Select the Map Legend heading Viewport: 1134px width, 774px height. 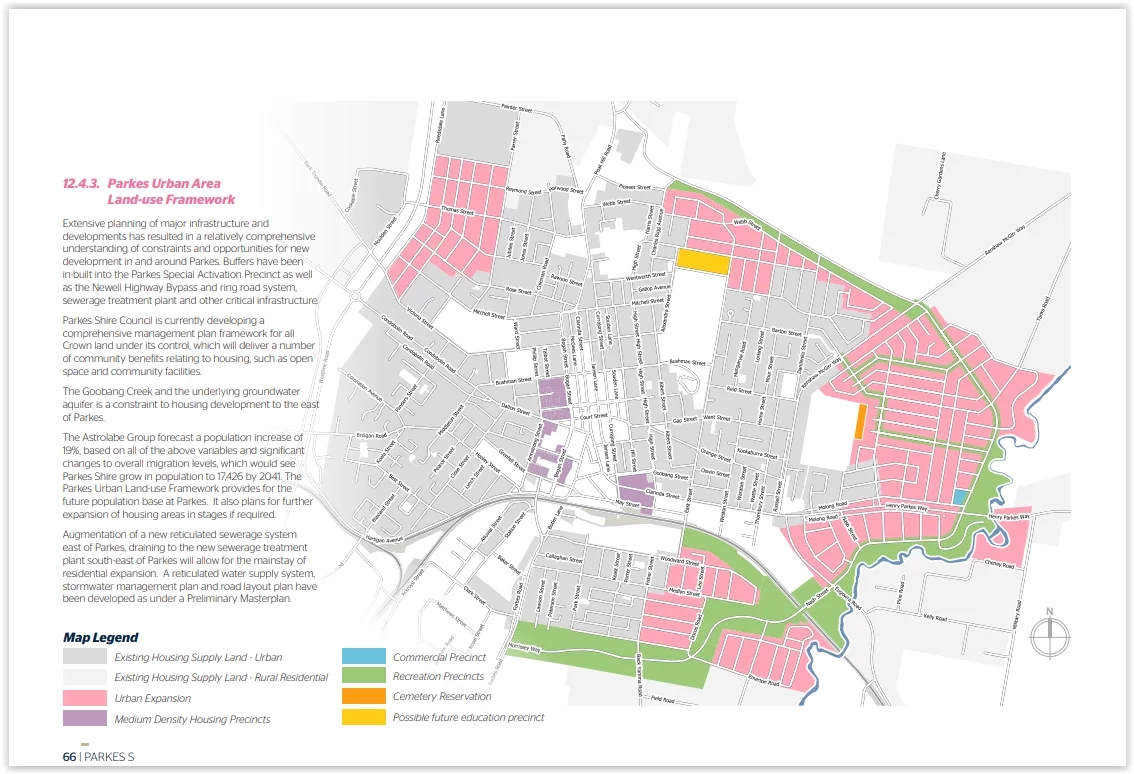point(100,637)
